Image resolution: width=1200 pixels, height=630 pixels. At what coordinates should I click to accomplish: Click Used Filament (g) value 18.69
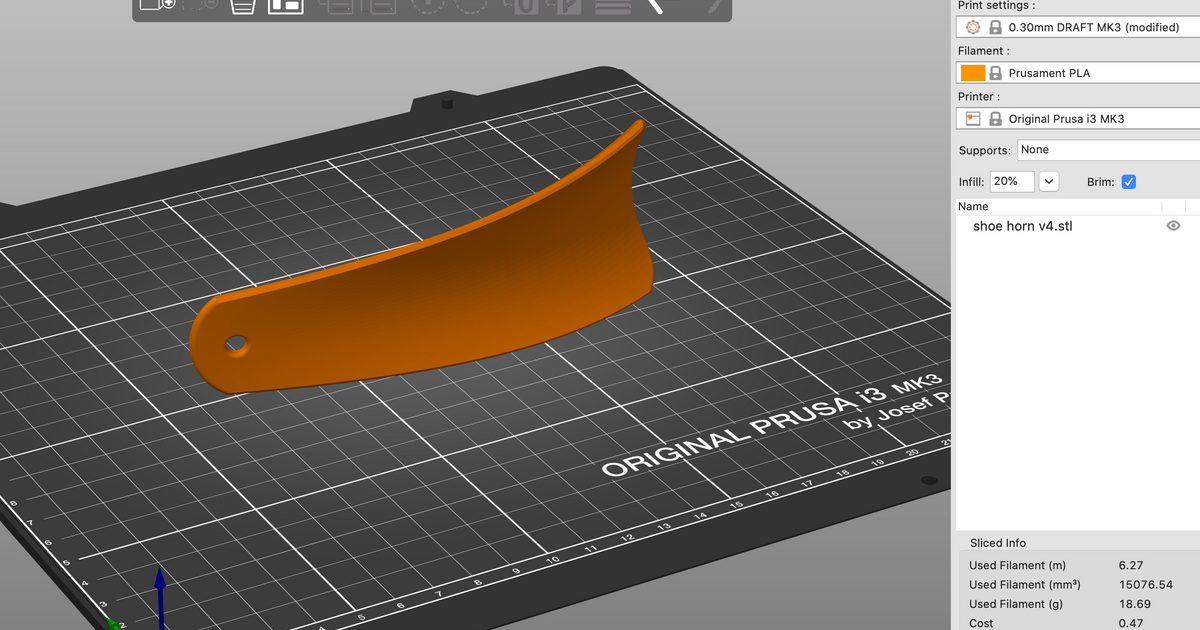(x=1135, y=604)
